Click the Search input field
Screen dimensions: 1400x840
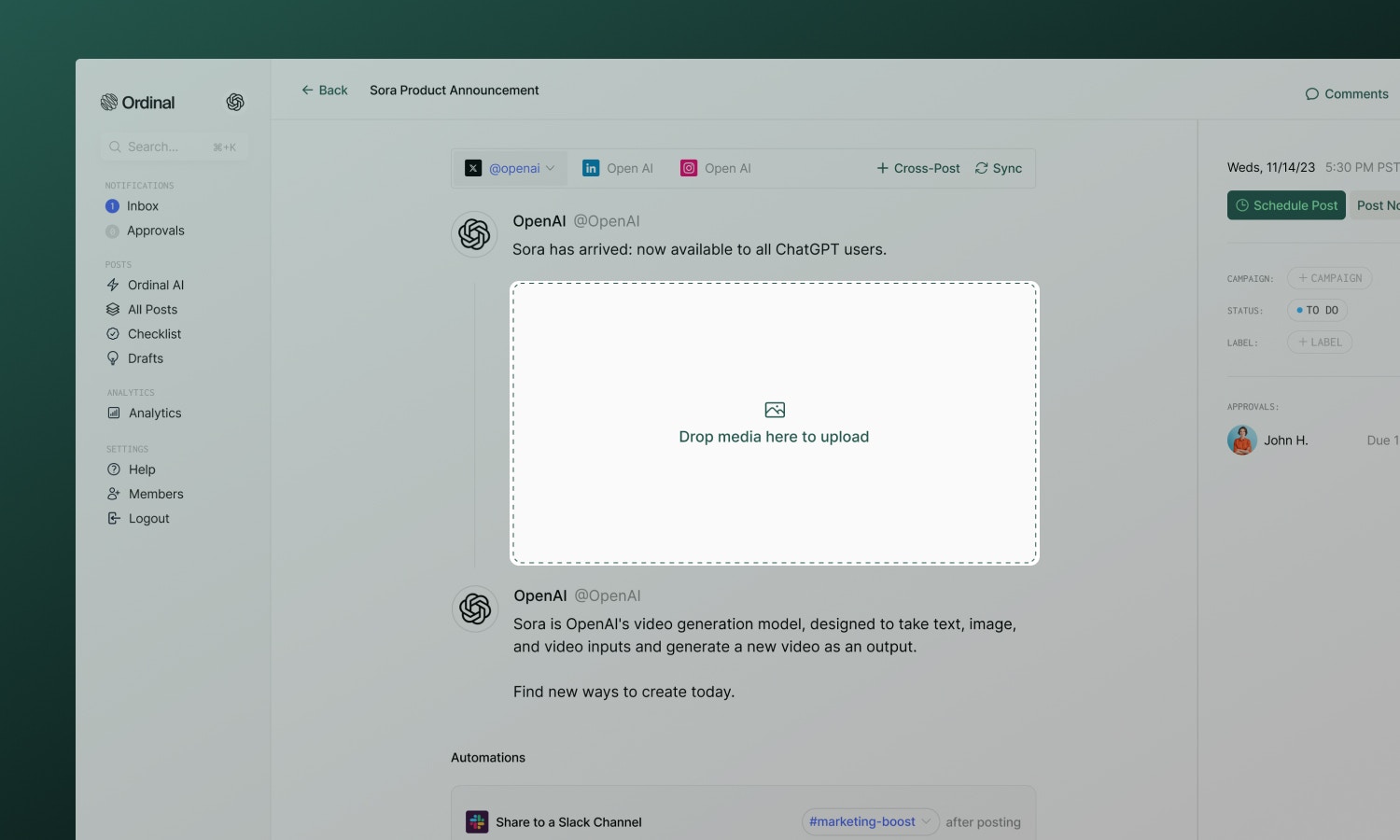tap(174, 147)
